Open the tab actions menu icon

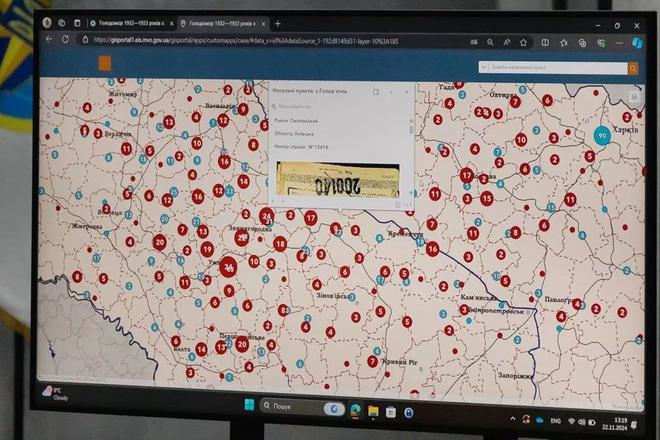click(77, 23)
